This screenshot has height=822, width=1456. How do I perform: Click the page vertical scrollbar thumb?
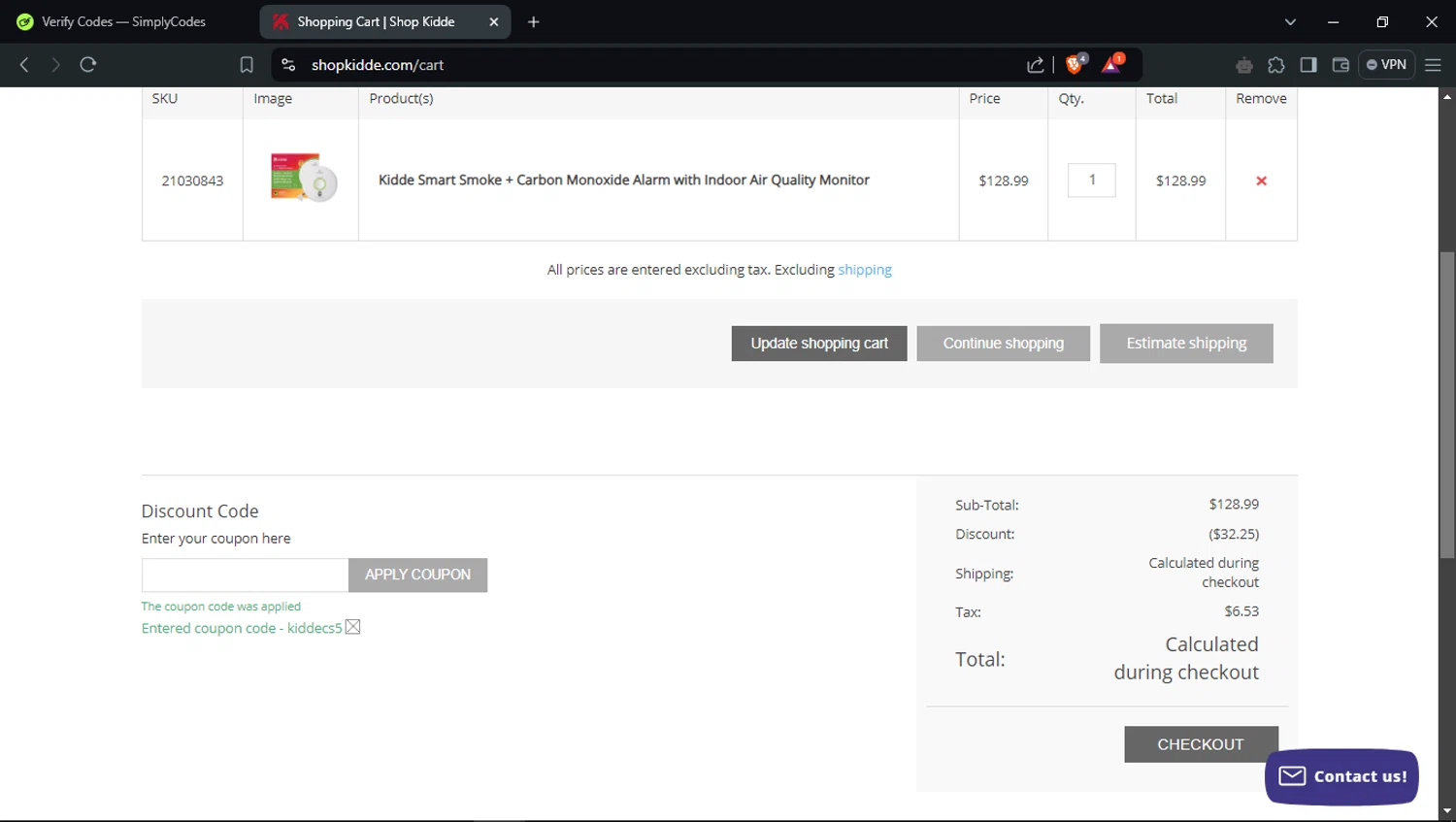click(1447, 405)
